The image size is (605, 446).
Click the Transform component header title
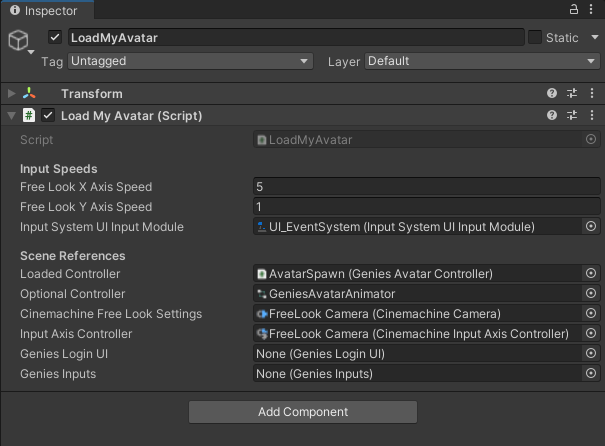(92, 94)
